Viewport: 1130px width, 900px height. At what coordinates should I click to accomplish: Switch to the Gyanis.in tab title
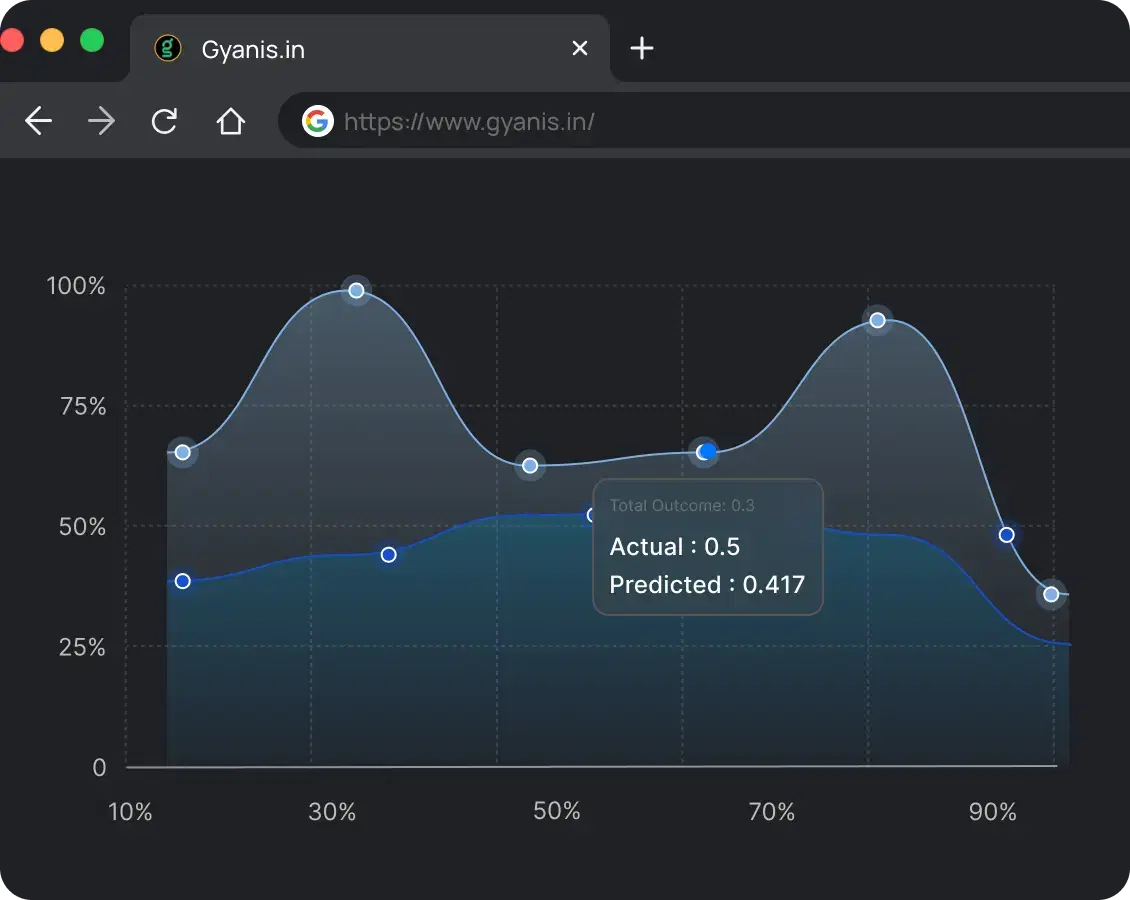click(253, 49)
